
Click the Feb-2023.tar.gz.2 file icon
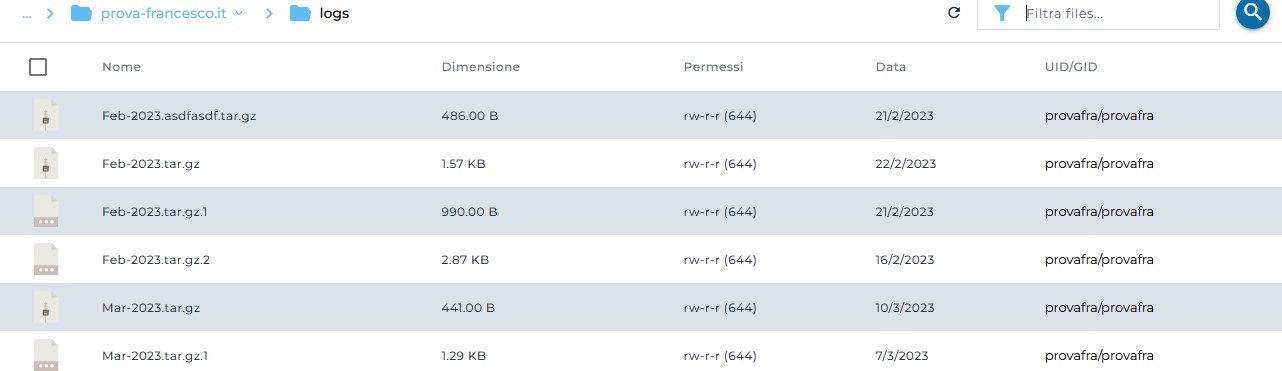pos(45,259)
